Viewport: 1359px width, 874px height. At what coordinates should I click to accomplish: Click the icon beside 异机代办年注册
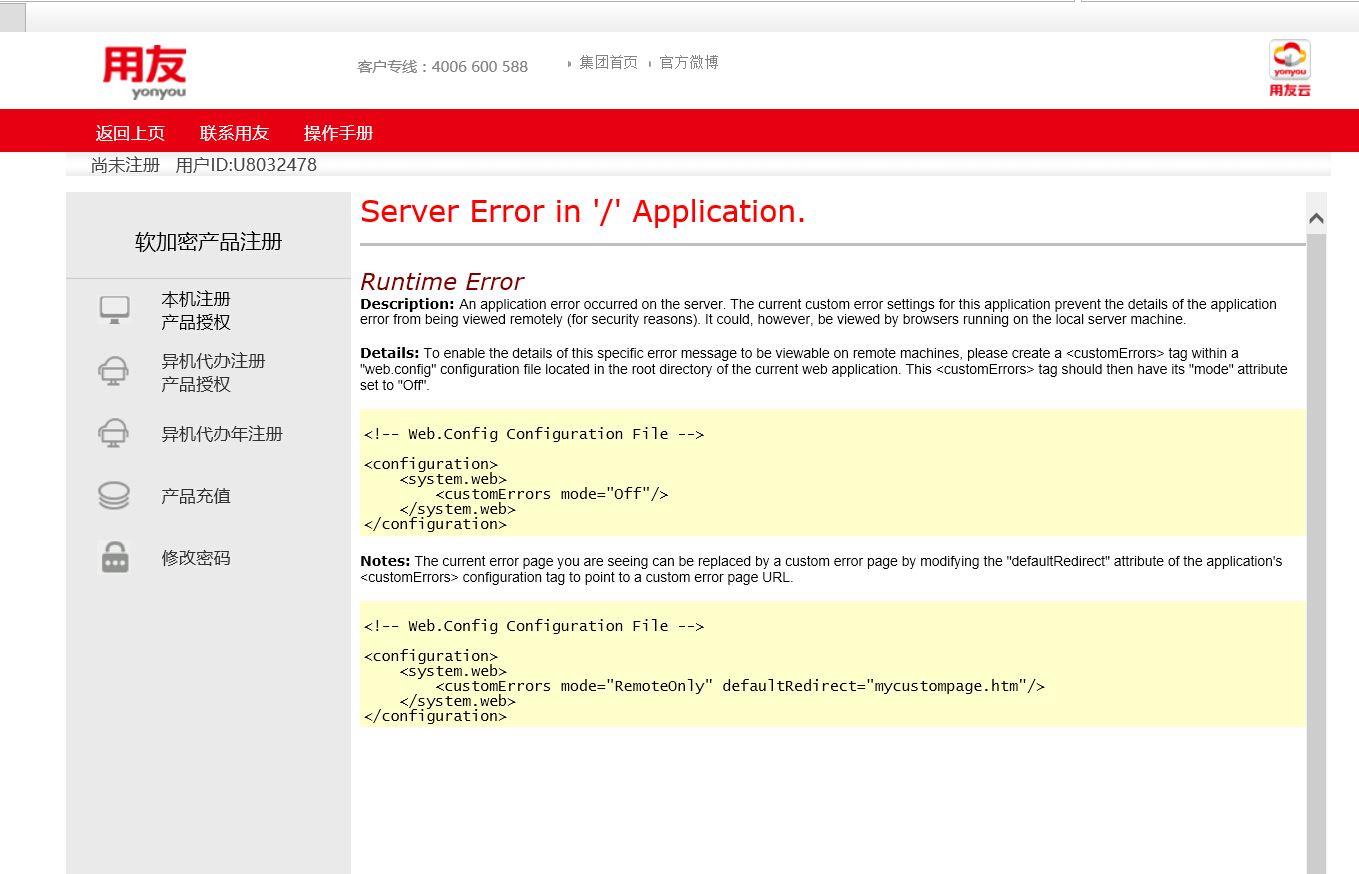coord(114,434)
